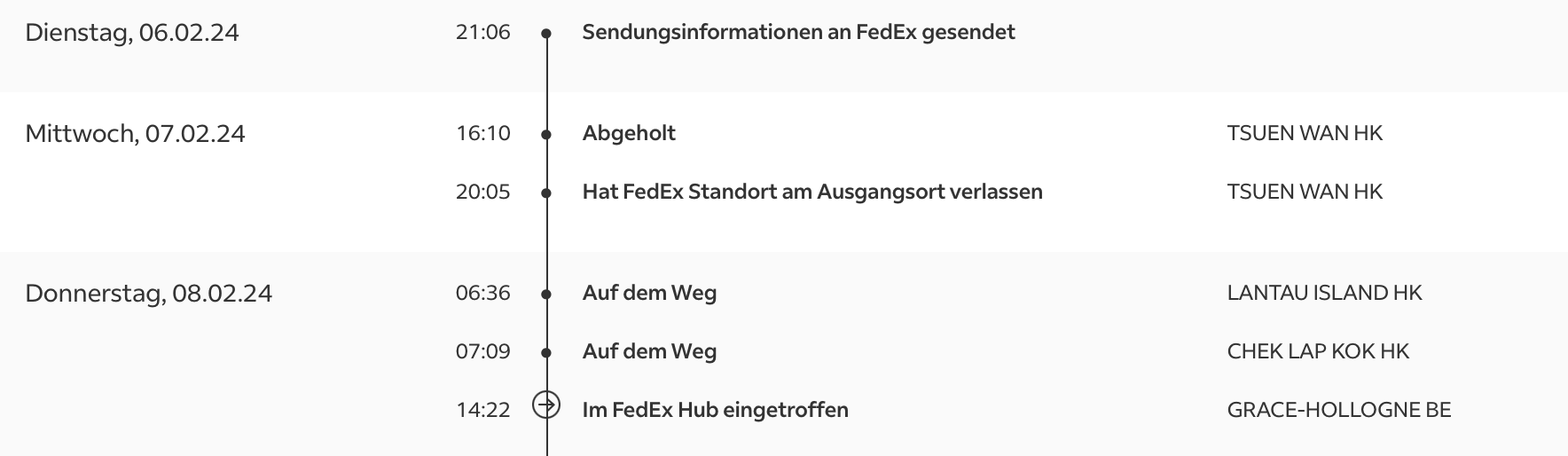Select the timeline dot at 06:36
Screen dimensions: 1568x456
pos(546,295)
